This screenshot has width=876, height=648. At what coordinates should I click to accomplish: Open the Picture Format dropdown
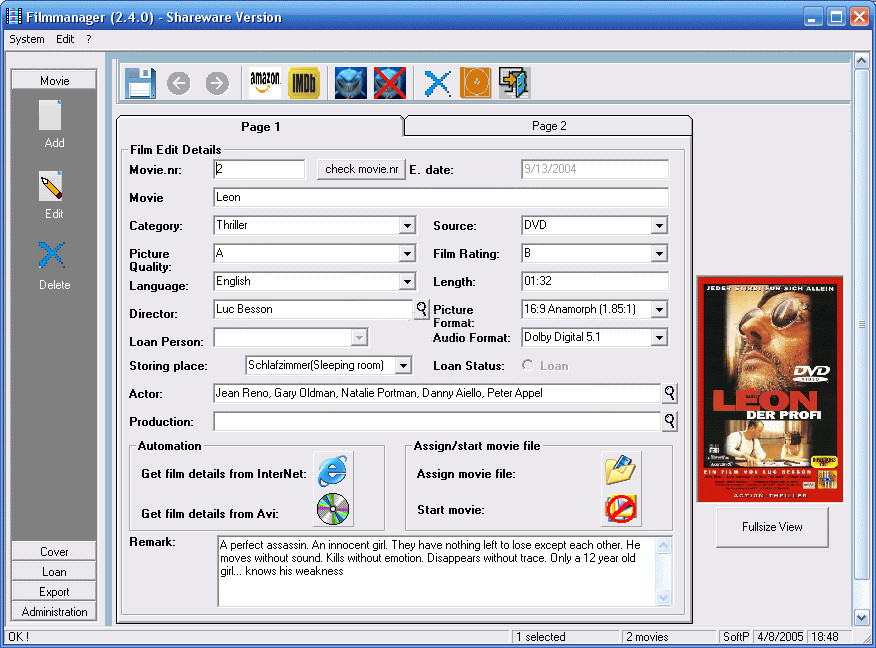(x=659, y=309)
